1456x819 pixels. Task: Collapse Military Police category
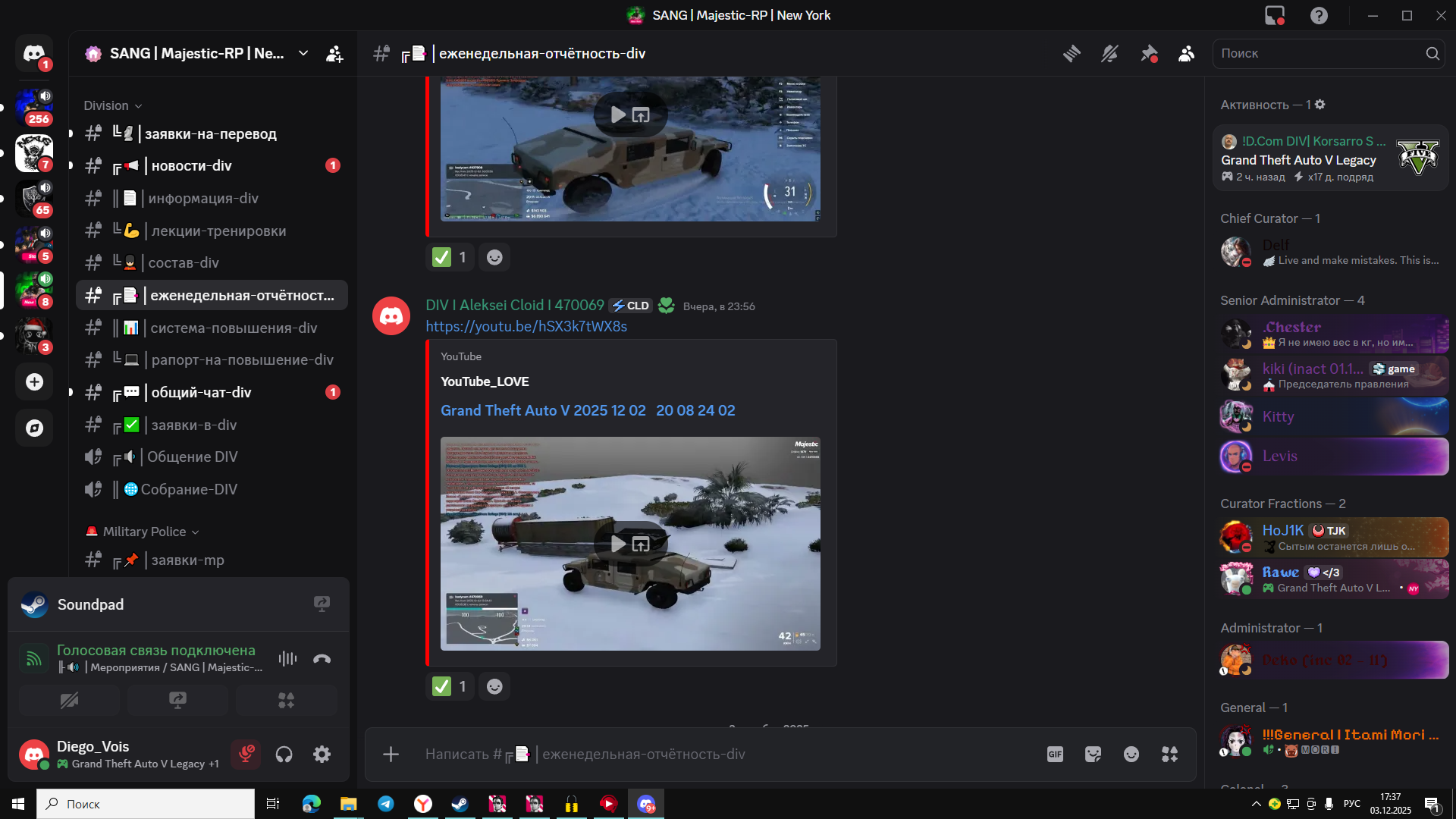(144, 532)
